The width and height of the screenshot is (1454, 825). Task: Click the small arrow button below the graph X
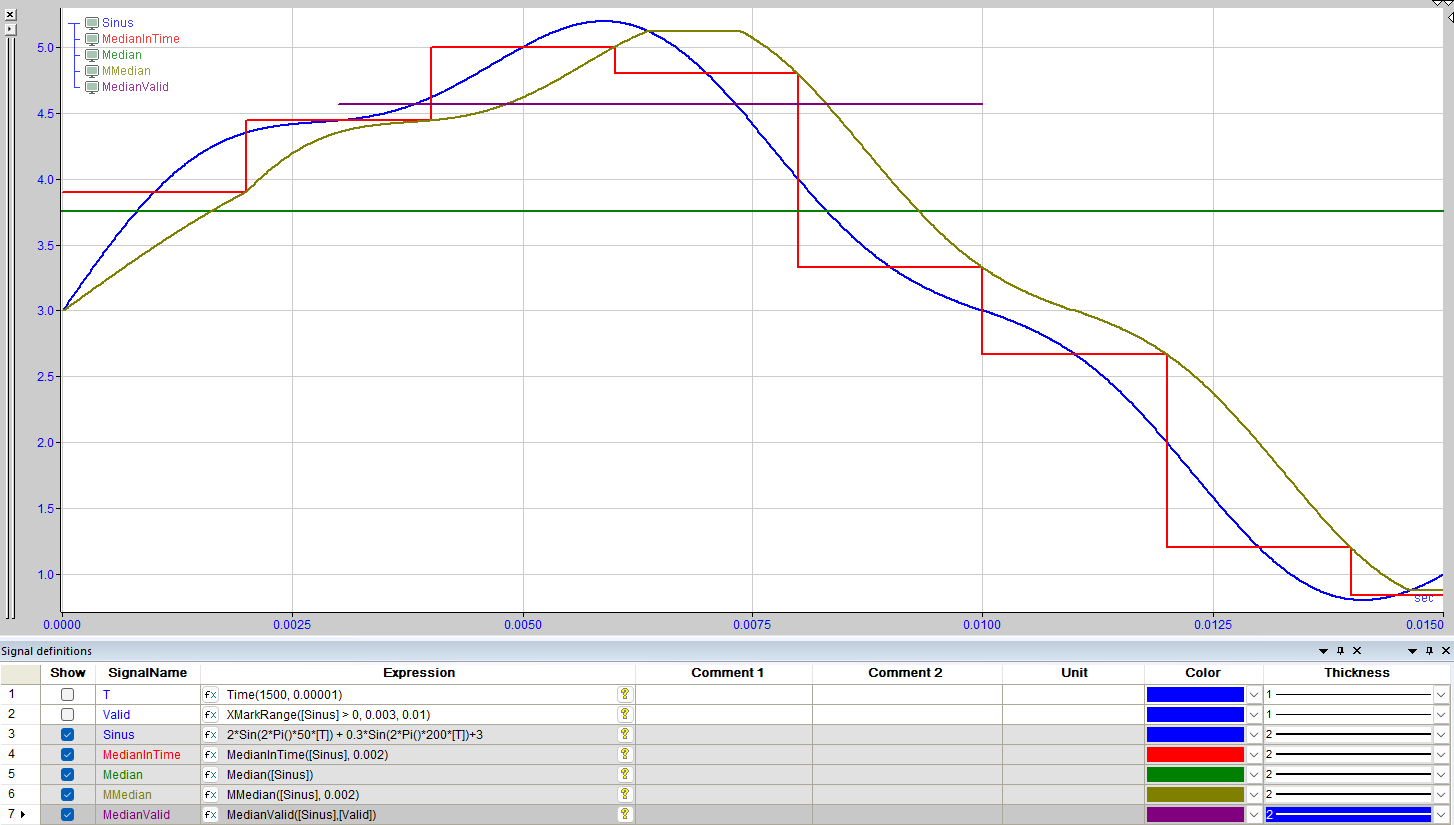pyautogui.click(x=10, y=29)
